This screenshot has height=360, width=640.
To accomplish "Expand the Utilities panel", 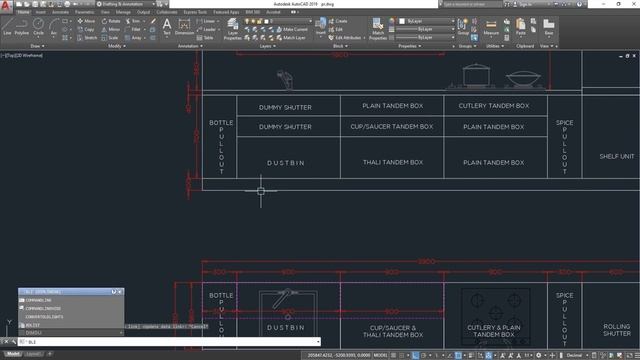I will tap(495, 46).
